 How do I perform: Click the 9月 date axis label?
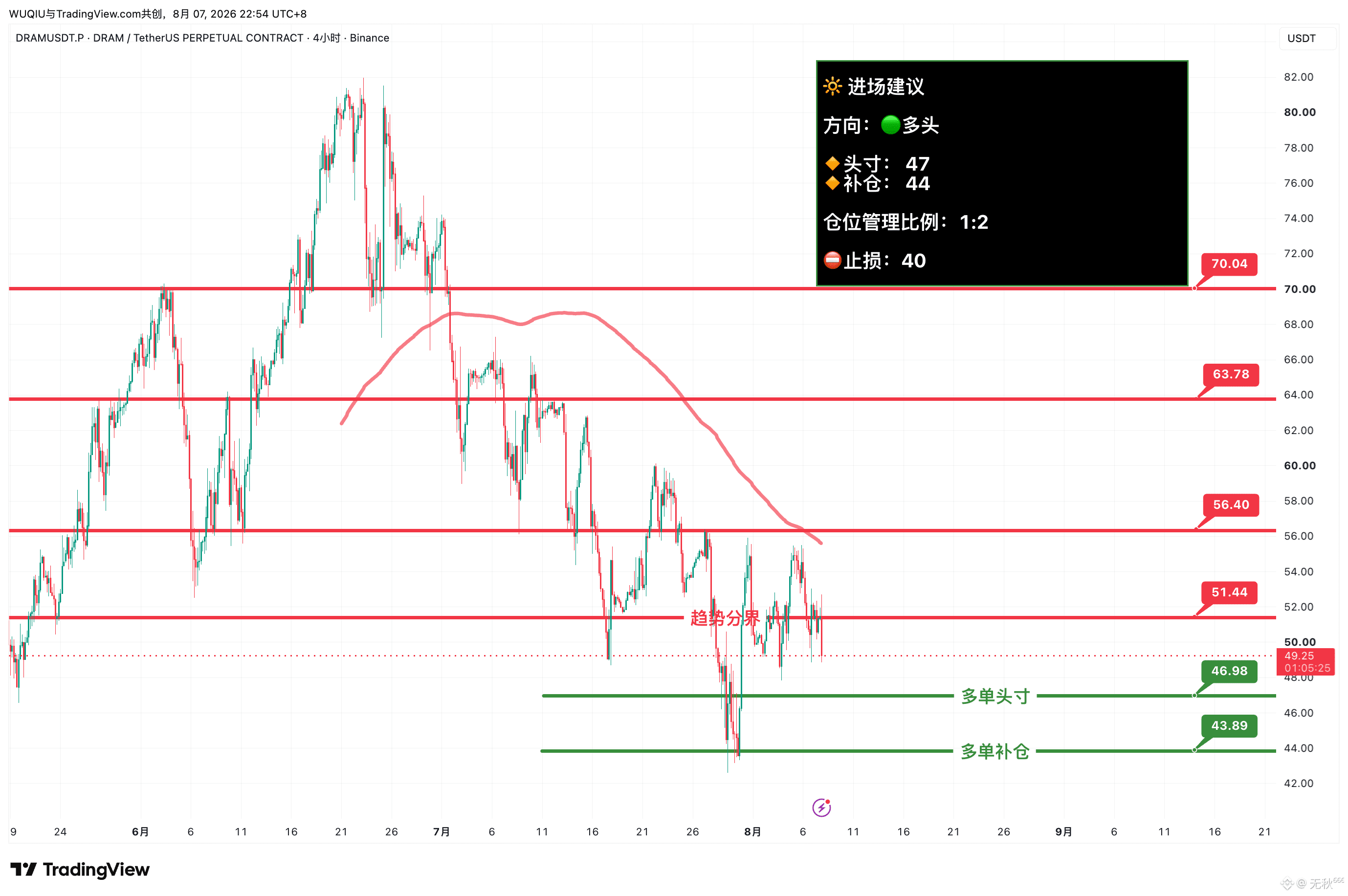click(x=1063, y=832)
